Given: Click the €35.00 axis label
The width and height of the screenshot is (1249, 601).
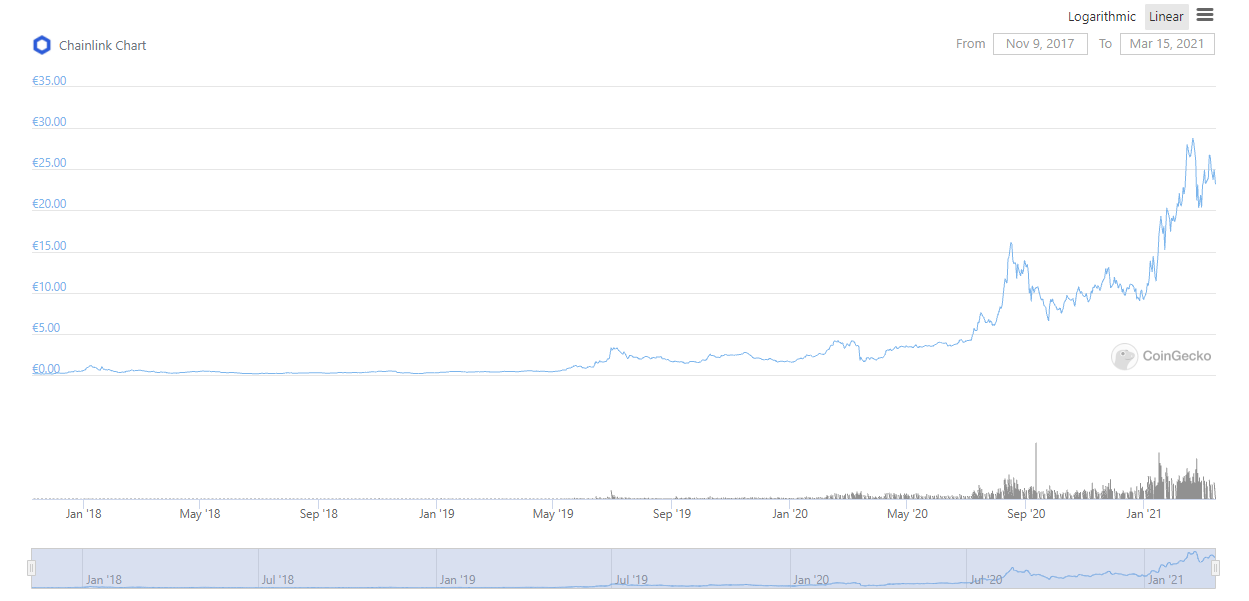Looking at the screenshot, I should 49,81.
